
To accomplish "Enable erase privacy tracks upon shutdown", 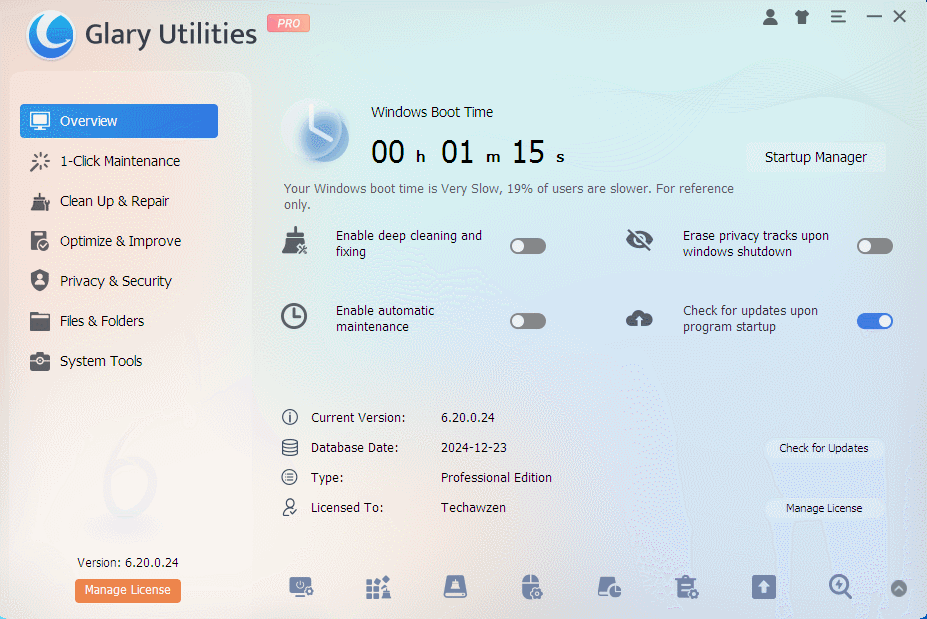I will pos(875,246).
